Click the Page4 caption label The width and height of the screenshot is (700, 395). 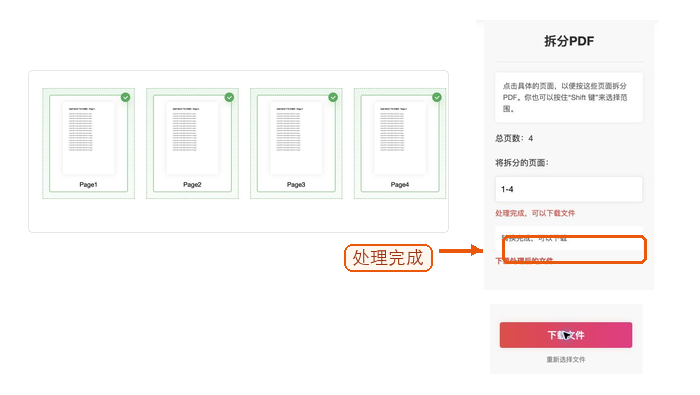coord(400,184)
